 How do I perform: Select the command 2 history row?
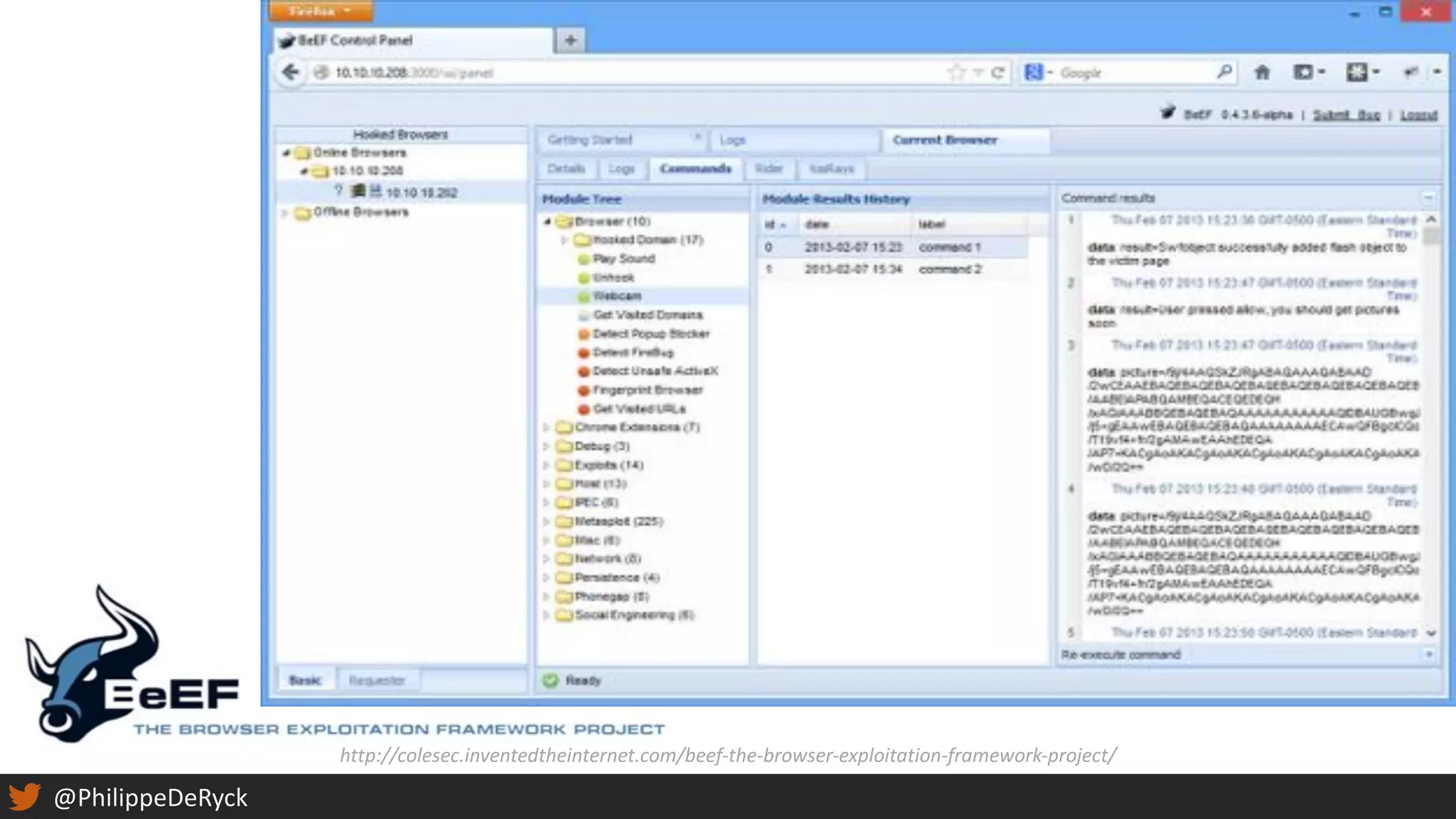coord(893,269)
